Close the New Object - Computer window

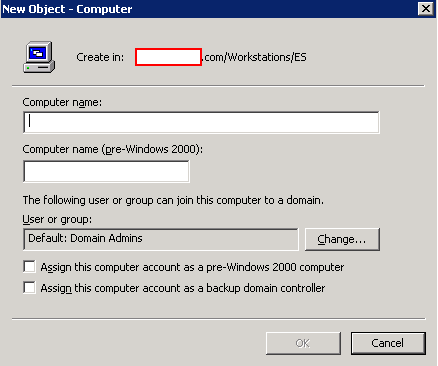point(426,9)
